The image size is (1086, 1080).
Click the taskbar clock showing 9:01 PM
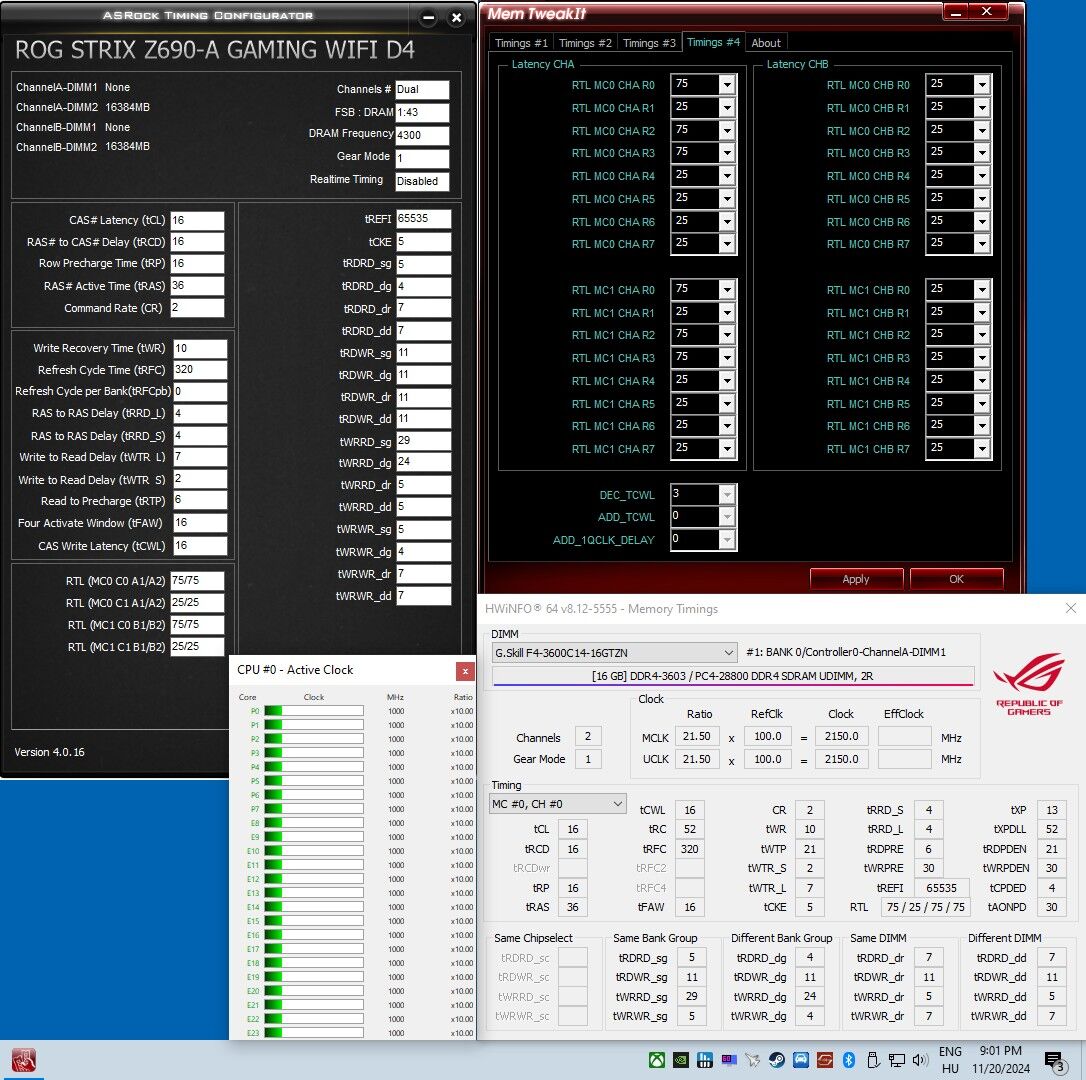pos(1001,1060)
